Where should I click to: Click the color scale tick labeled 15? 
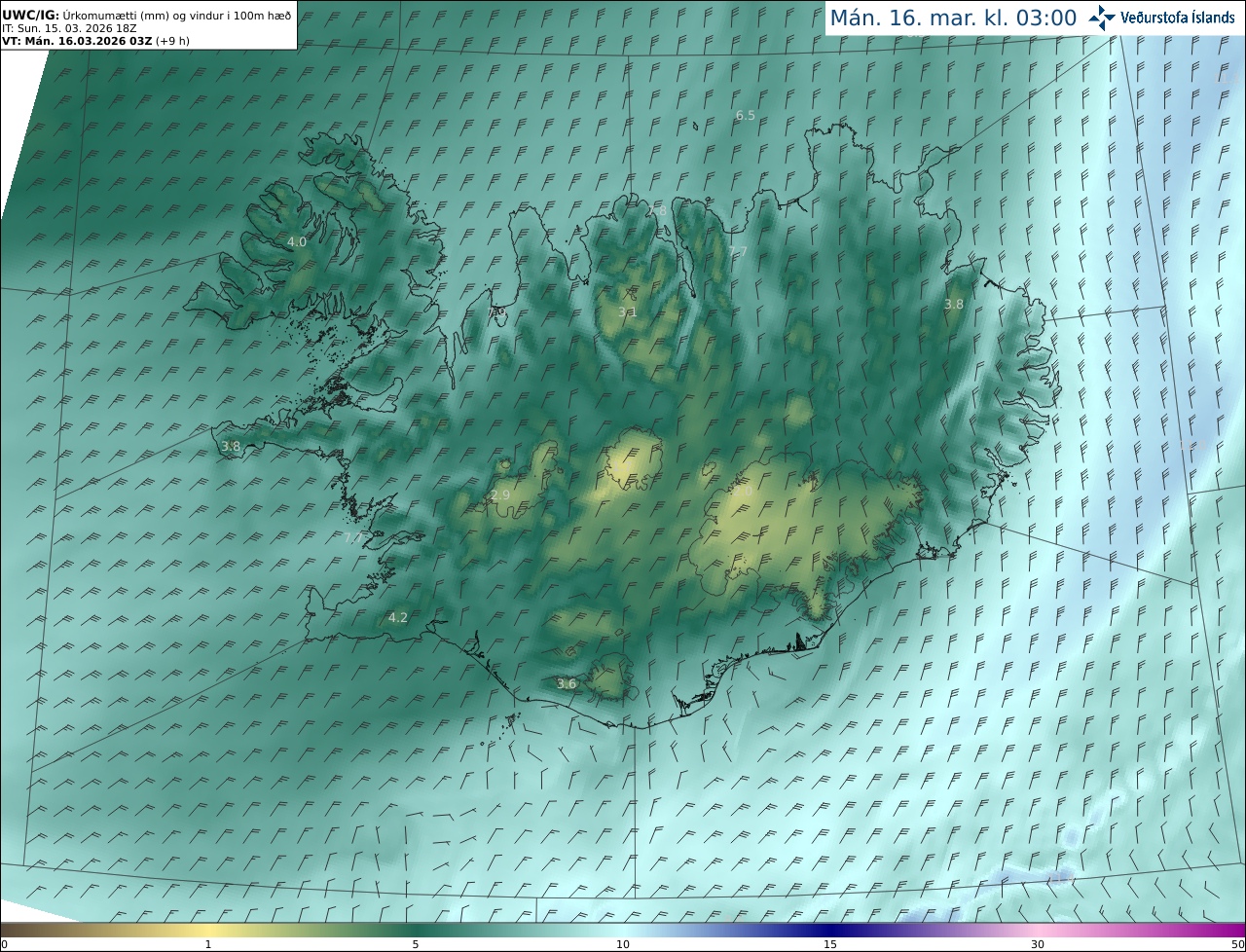[x=830, y=944]
